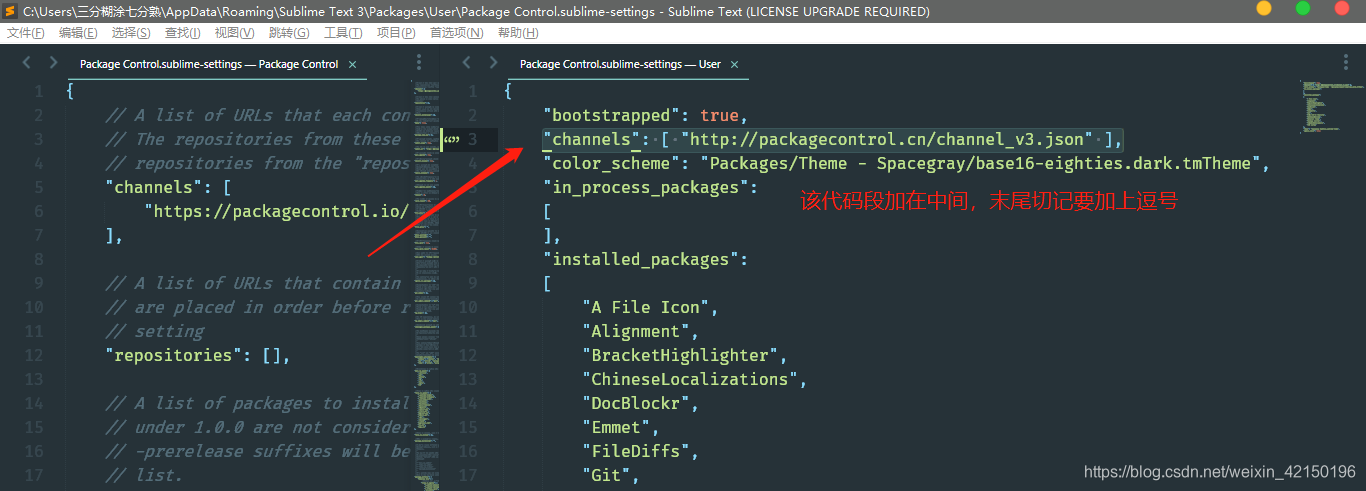Screen dimensions: 1366x491
Task: Click the comment "// under 1.0.0 are not consider"
Action: tap(257, 427)
